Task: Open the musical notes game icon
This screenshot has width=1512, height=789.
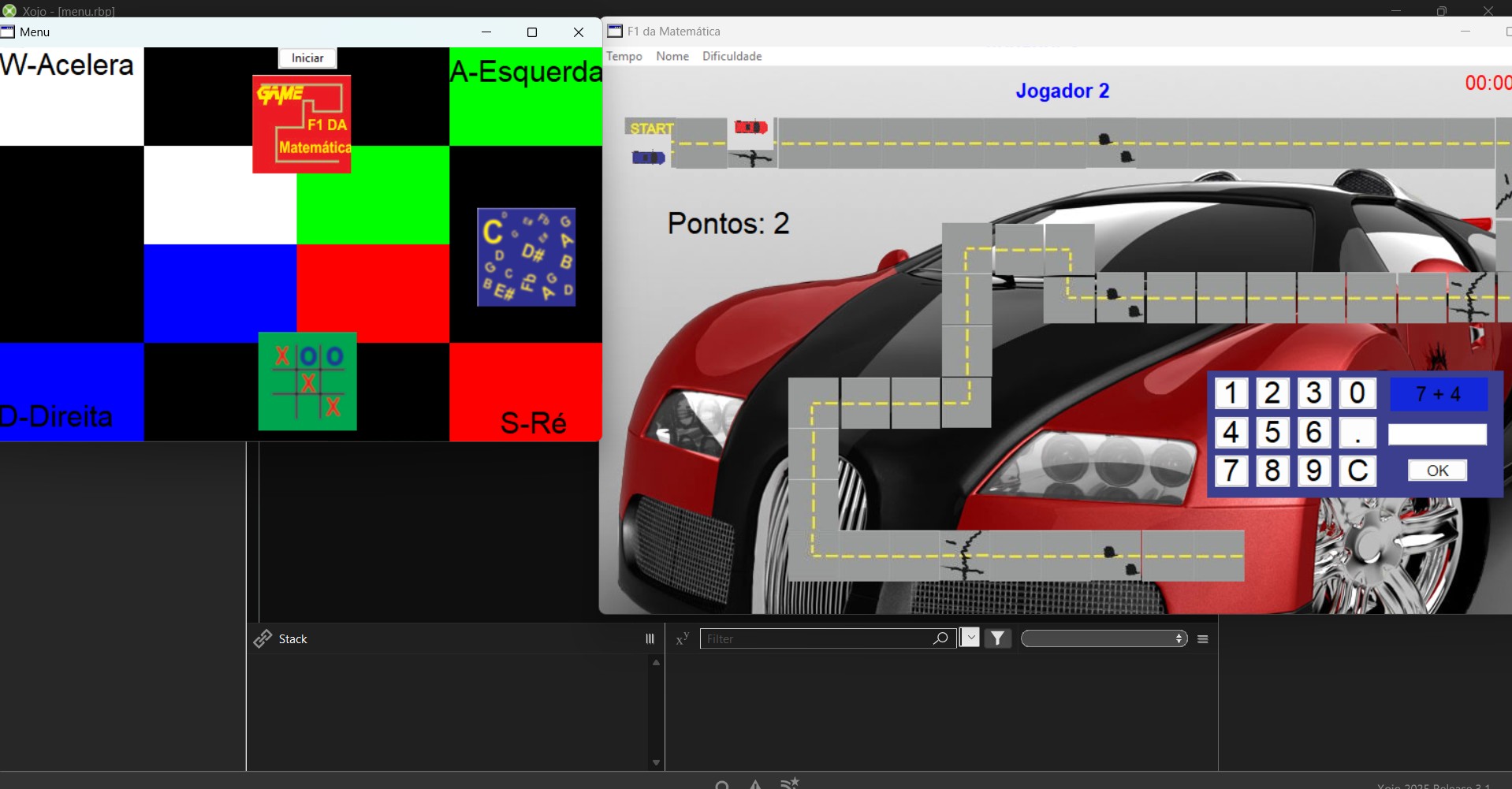Action: click(526, 257)
